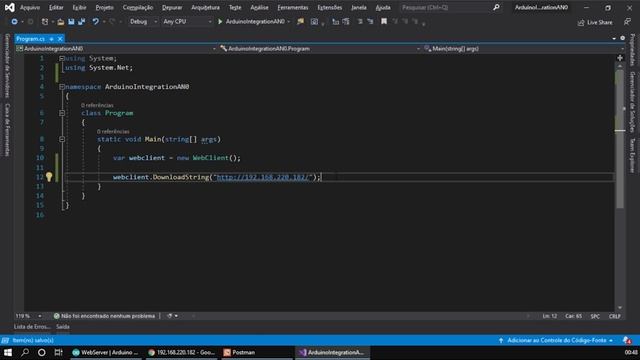
Task: Click the CRLF line ending indicator
Action: (615, 316)
